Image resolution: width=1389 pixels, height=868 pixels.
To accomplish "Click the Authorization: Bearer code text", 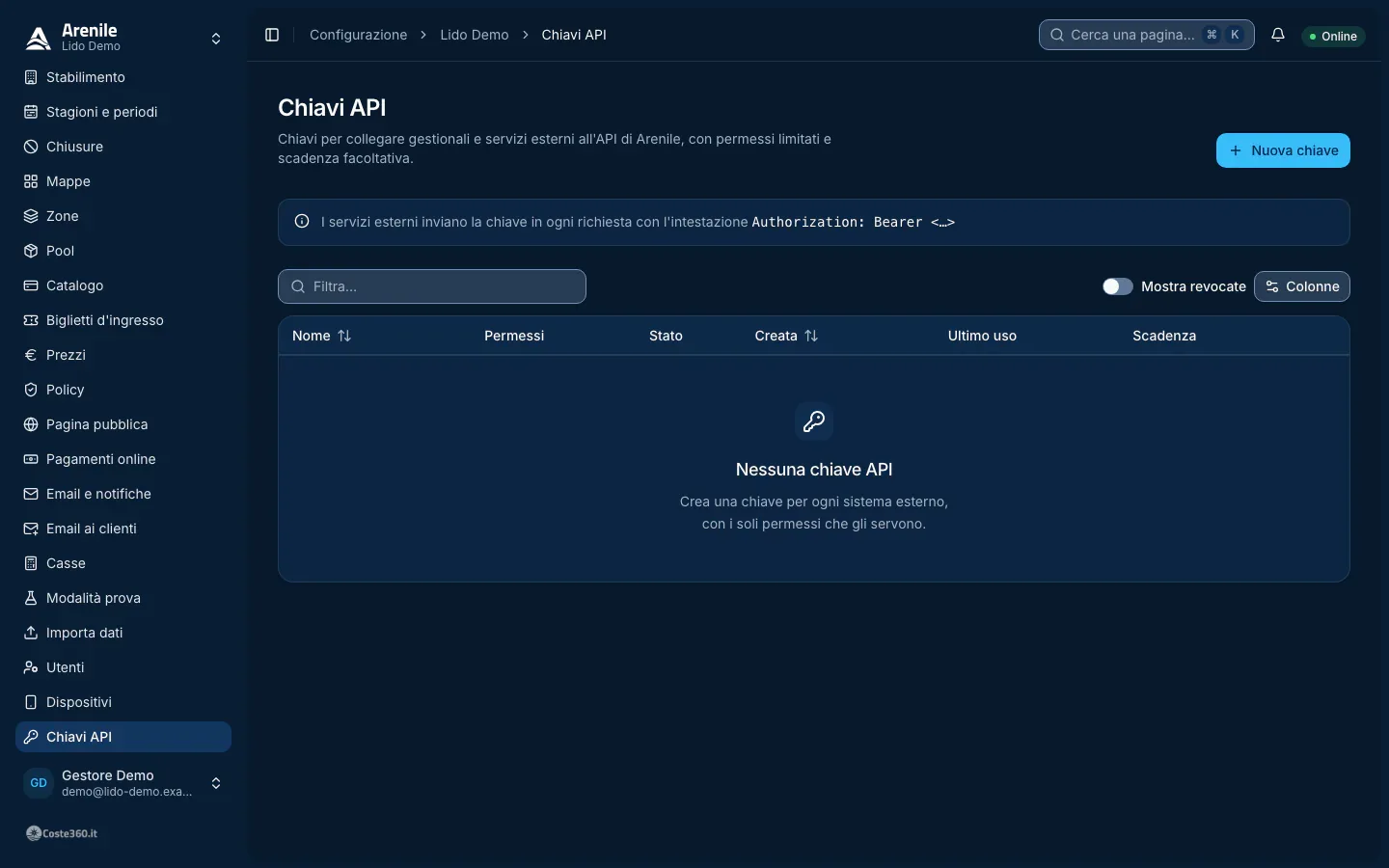I will pos(854,222).
